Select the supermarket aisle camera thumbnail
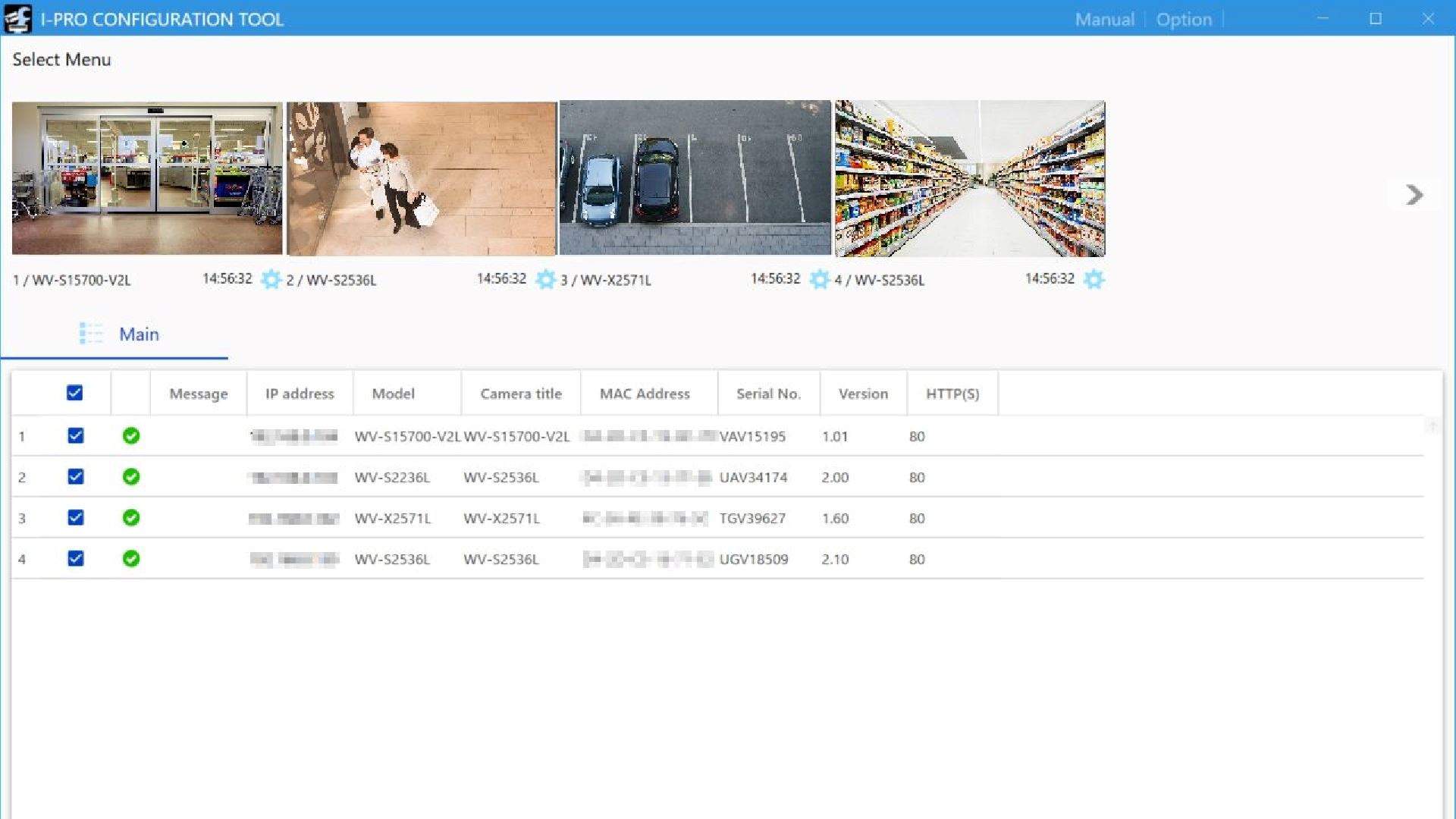Image resolution: width=1456 pixels, height=819 pixels. (970, 178)
